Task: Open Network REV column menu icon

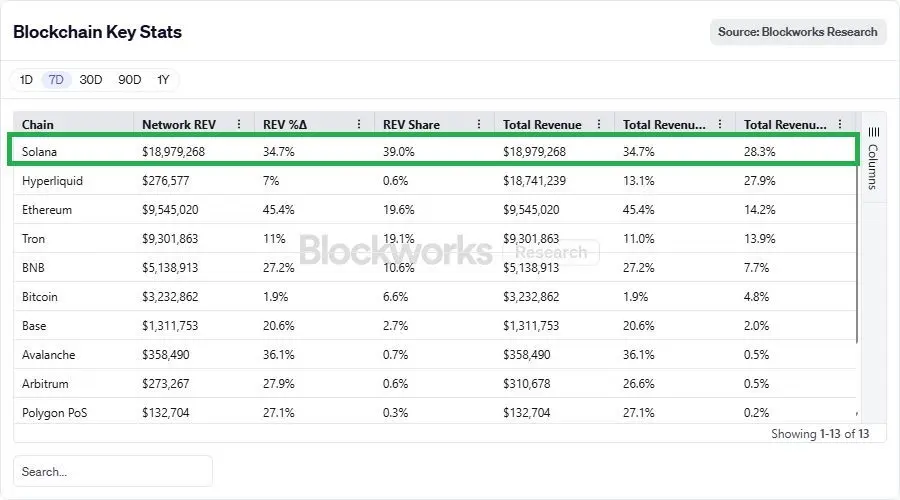Action: [239, 124]
